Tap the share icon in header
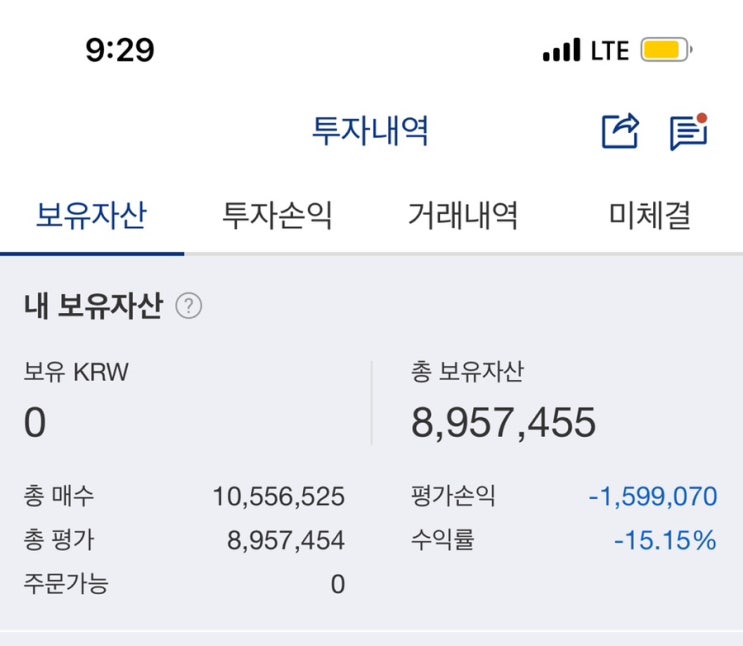The width and height of the screenshot is (743, 646). click(x=620, y=131)
